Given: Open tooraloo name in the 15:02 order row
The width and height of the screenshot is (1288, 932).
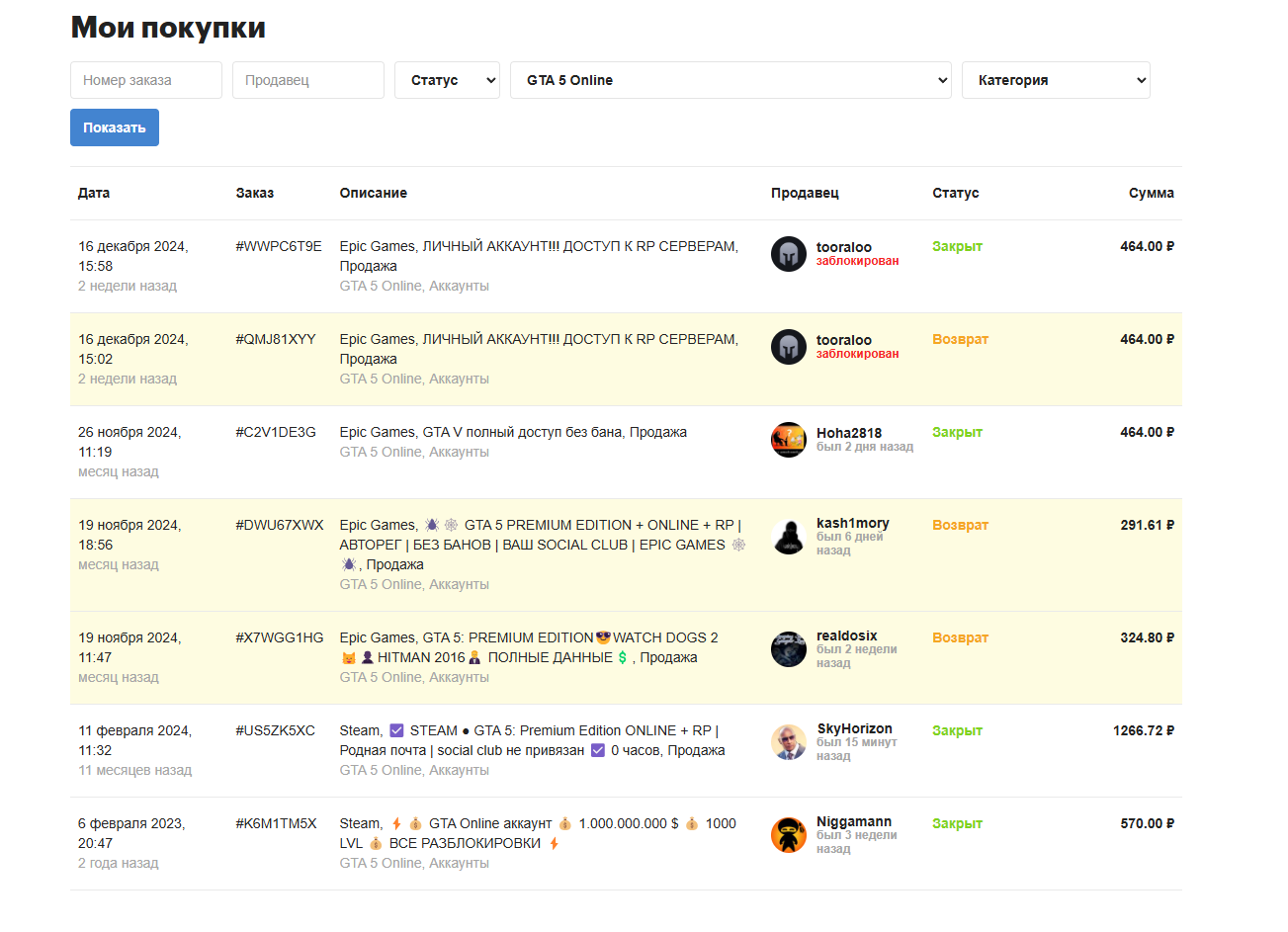Looking at the screenshot, I should tap(844, 340).
